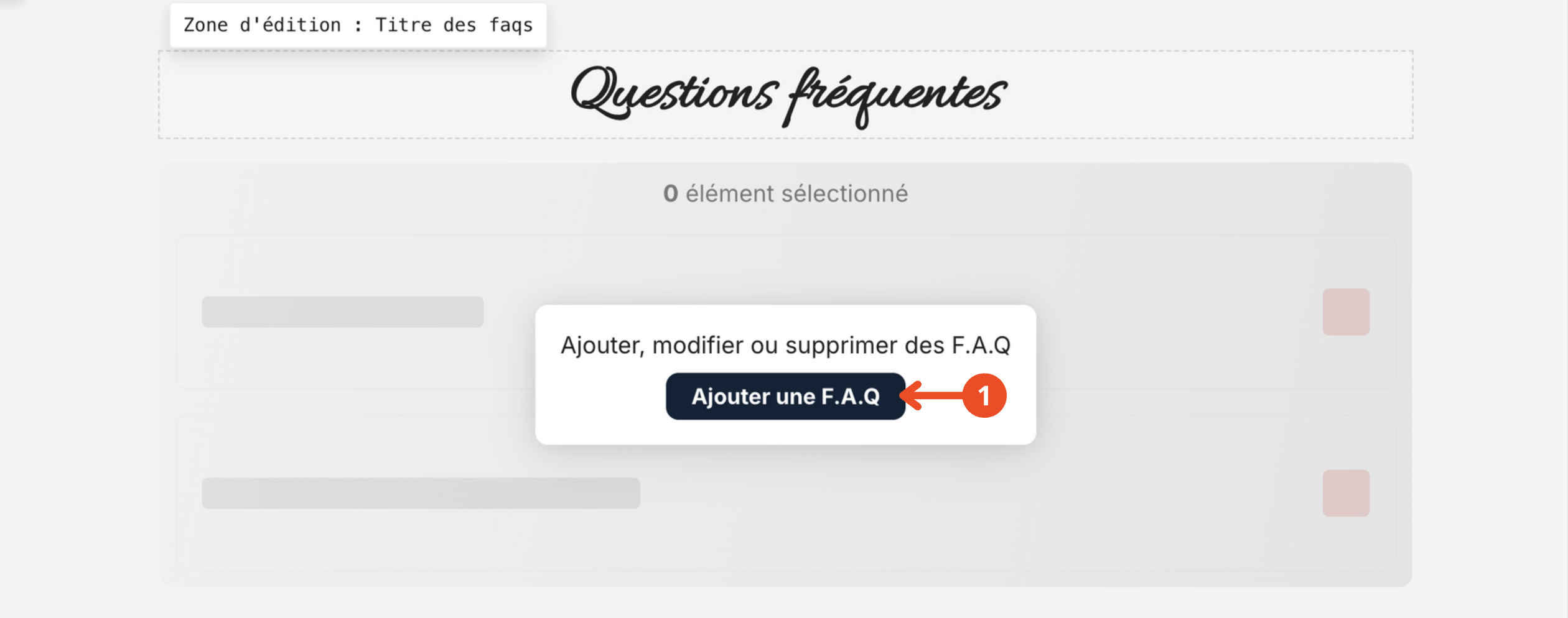Viewport: 1568px width, 618px height.
Task: Click the word Zone in the edit label
Action: 206,25
